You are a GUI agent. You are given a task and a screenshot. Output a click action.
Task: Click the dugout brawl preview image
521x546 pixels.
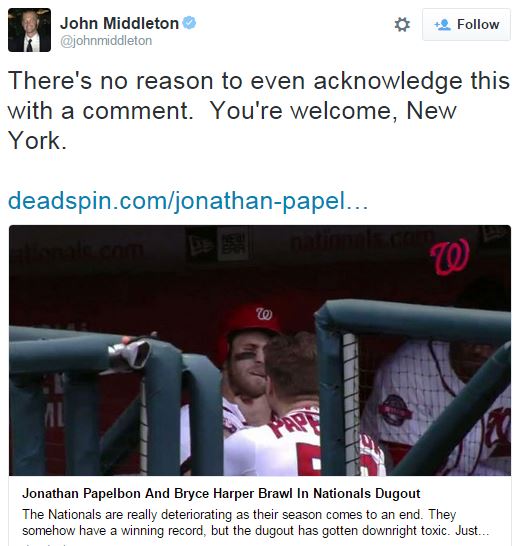click(x=260, y=350)
